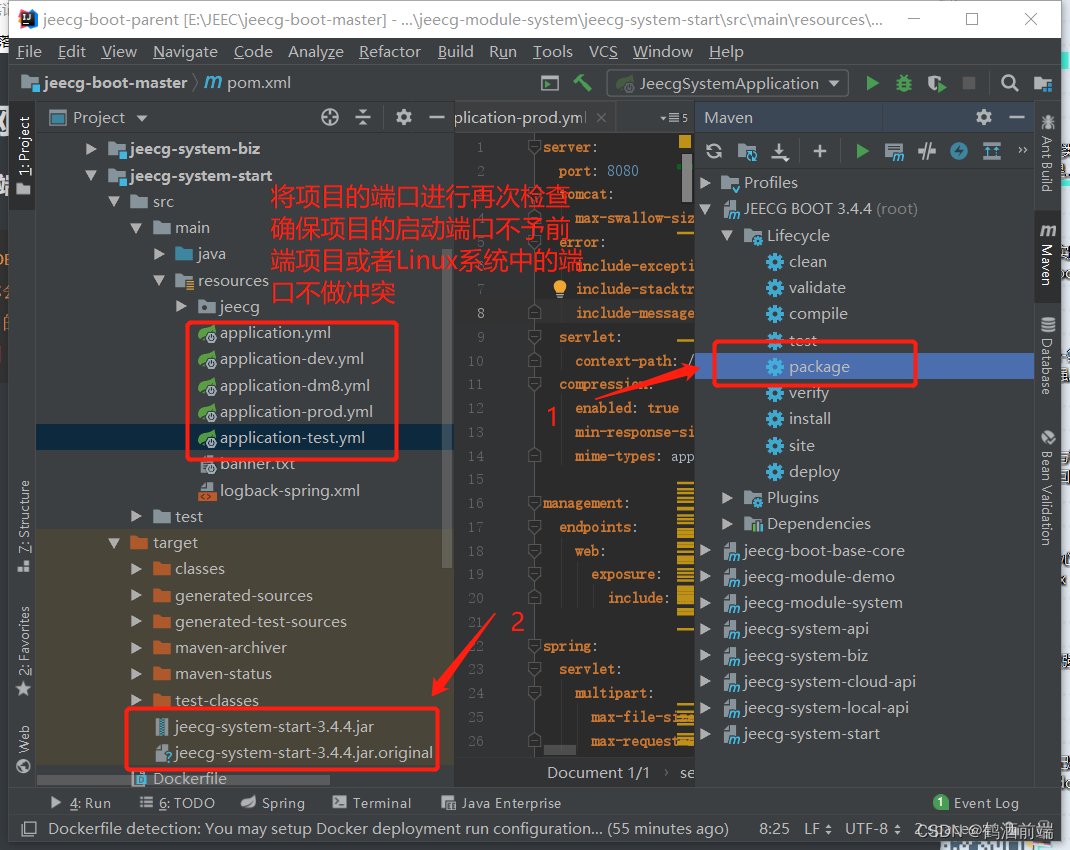Screen dimensions: 1070x850
Task: Click the grayed Stop square icon
Action: point(968,83)
